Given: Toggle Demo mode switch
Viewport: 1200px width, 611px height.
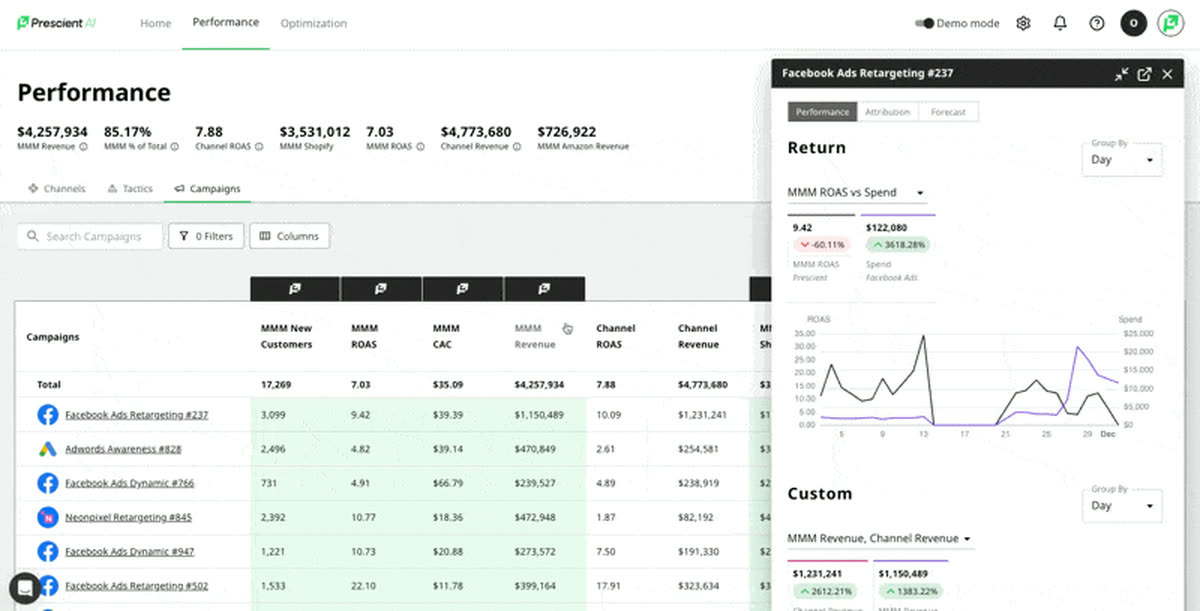Looking at the screenshot, I should coord(925,23).
